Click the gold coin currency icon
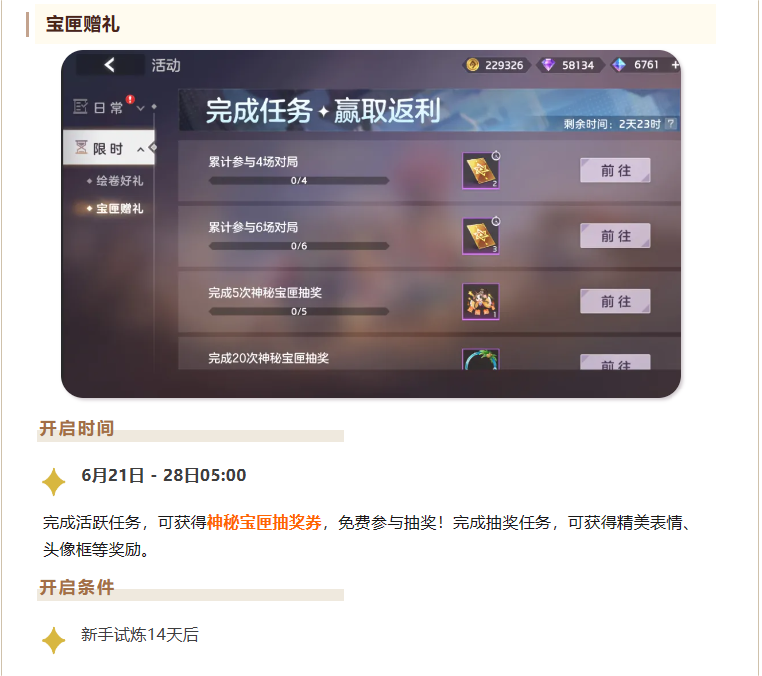Image resolution: width=762 pixels, height=676 pixels. click(472, 65)
